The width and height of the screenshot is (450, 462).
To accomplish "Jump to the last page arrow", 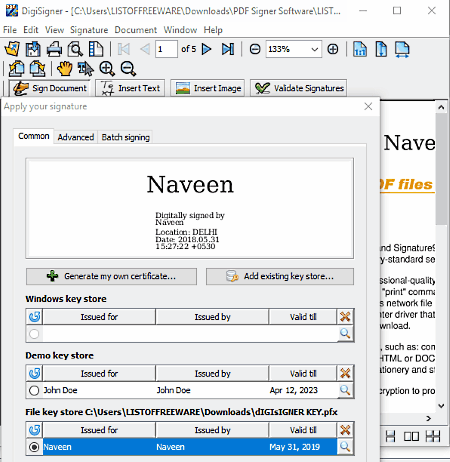I will click(x=228, y=49).
